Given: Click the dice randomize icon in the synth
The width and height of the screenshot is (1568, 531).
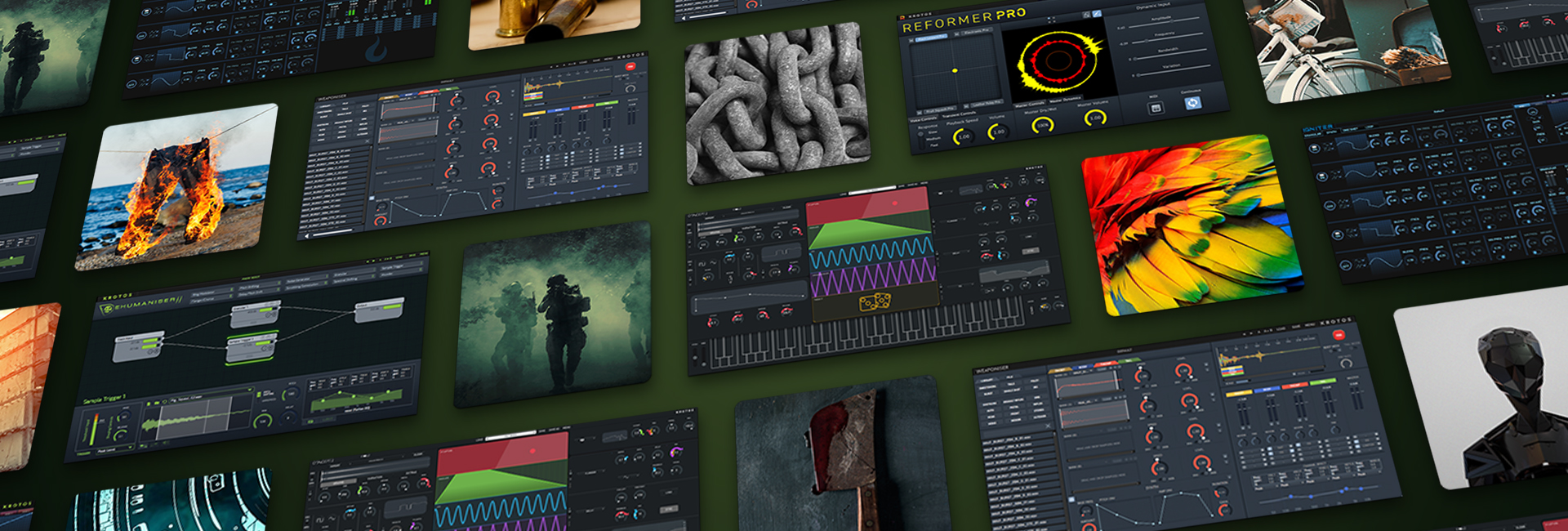Looking at the screenshot, I should [874, 303].
